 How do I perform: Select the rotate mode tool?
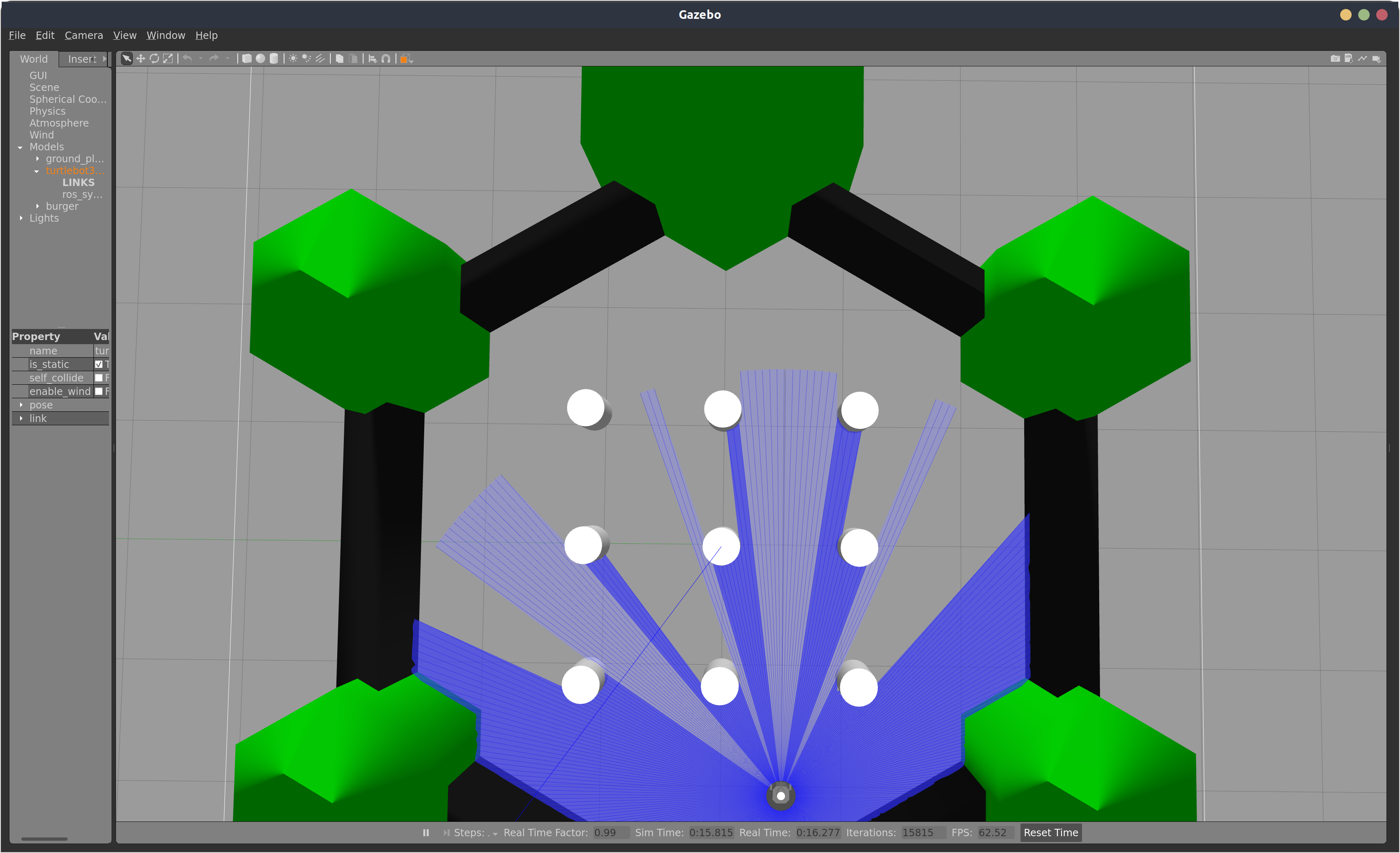154,59
